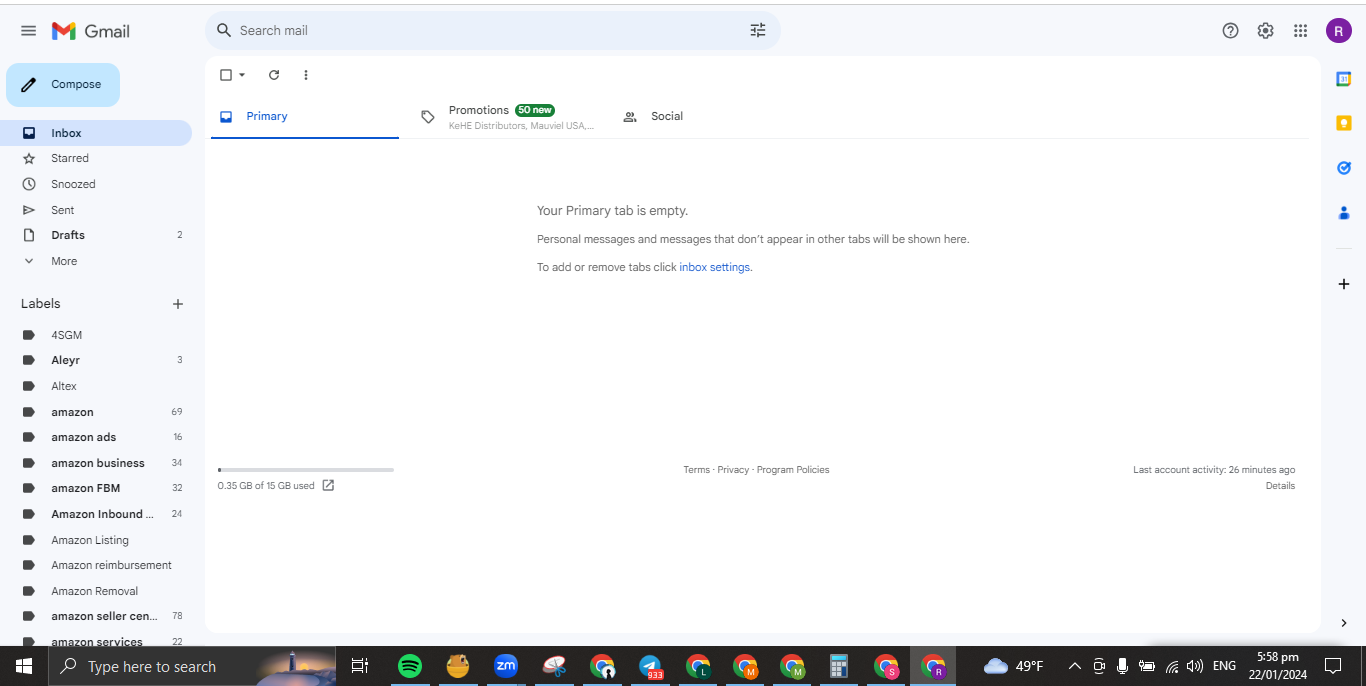Get add-ons with side panel plus

[1344, 284]
